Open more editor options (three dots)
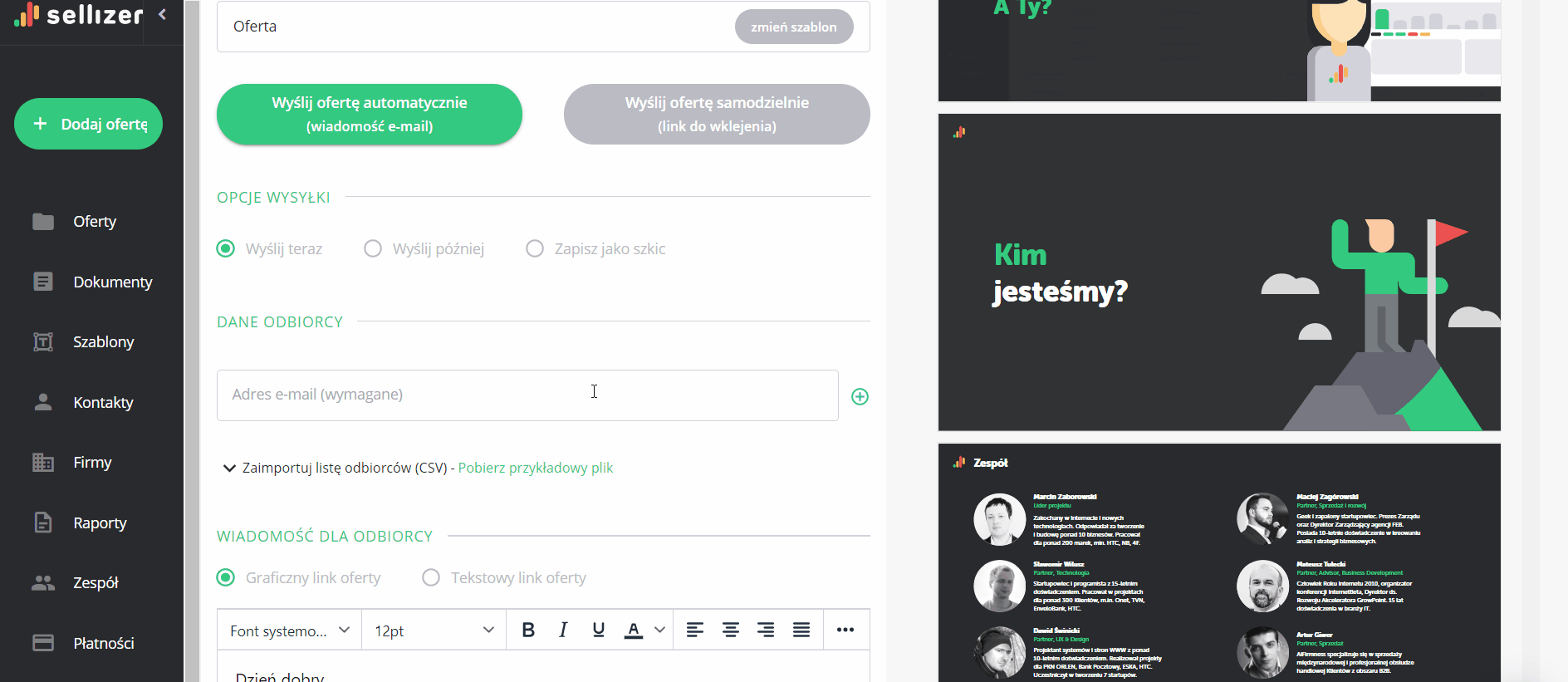The width and height of the screenshot is (1568, 682). point(845,630)
